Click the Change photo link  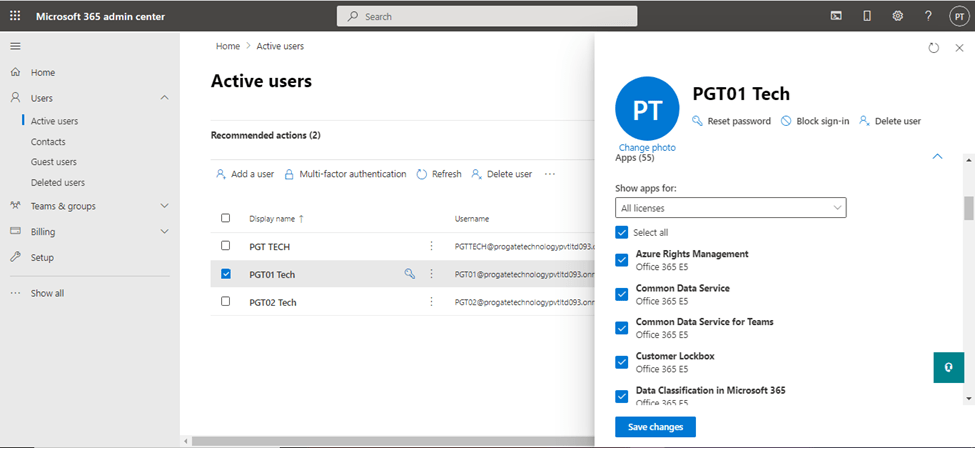(646, 148)
